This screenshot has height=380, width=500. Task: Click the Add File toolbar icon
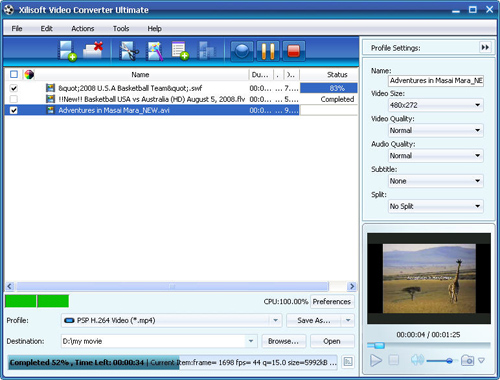click(67, 51)
